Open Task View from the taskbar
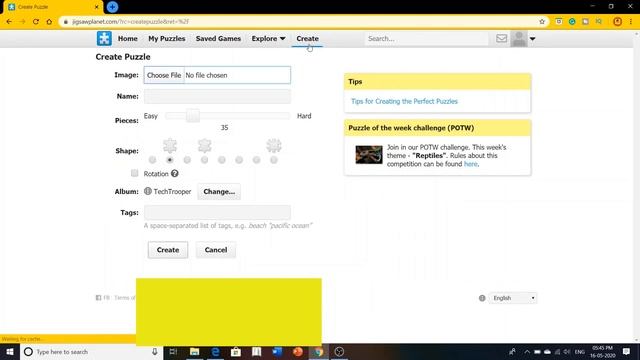 [173, 352]
